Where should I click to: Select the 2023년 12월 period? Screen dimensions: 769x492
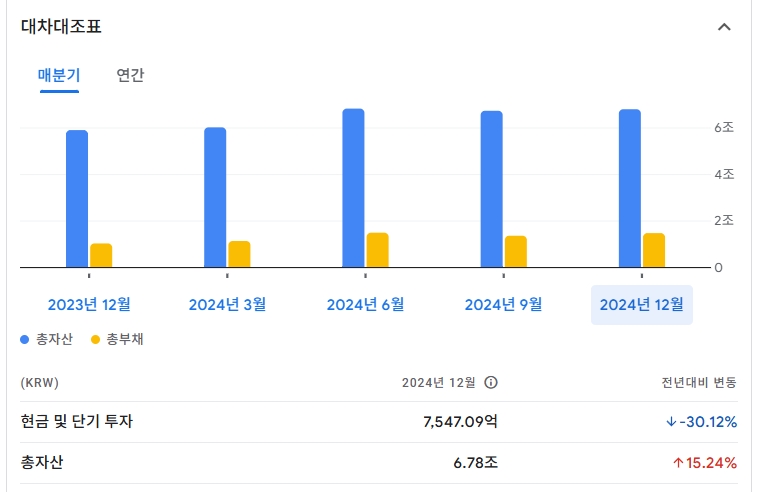coord(89,305)
